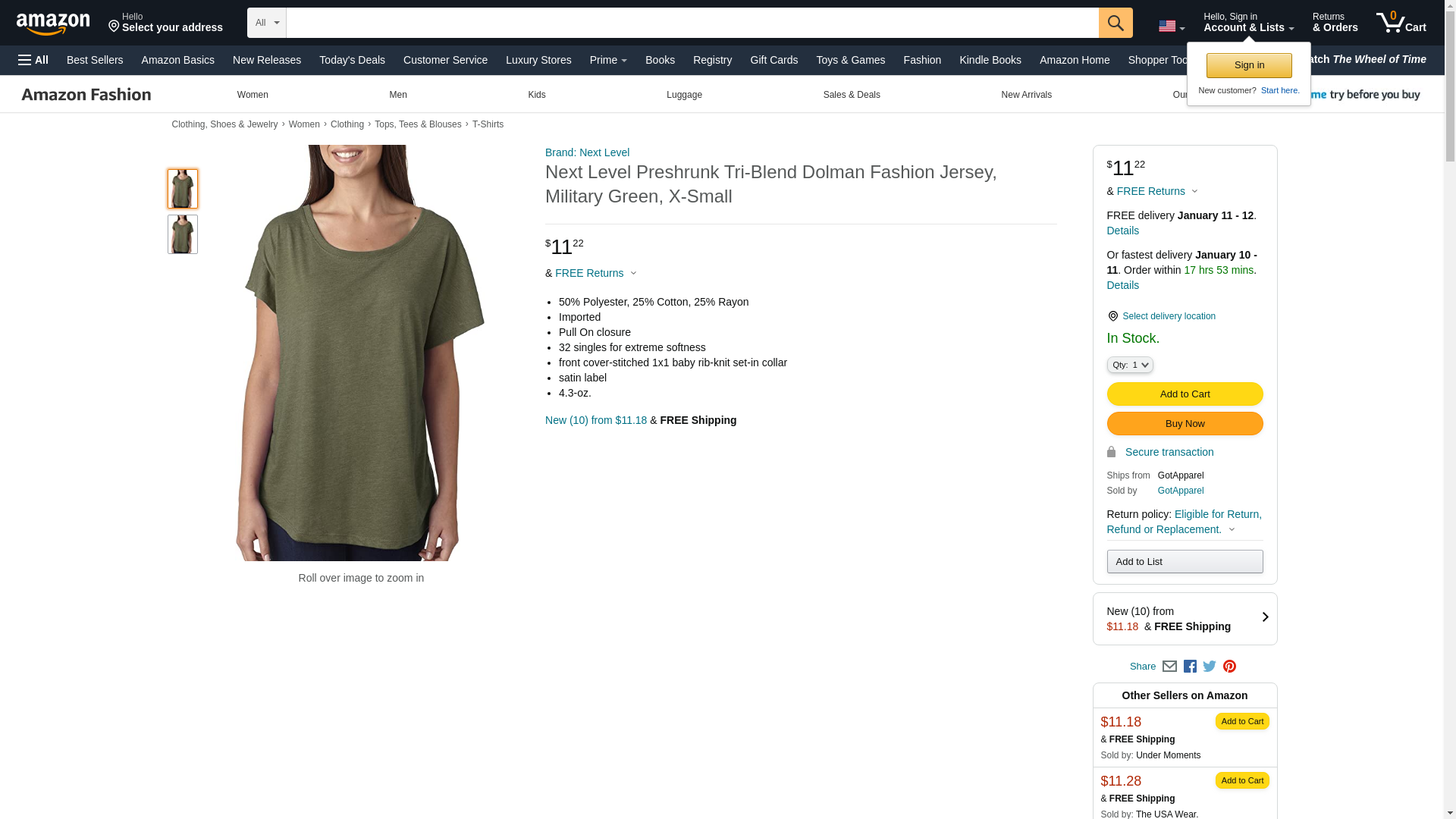Expand the language flag selector

(1171, 27)
